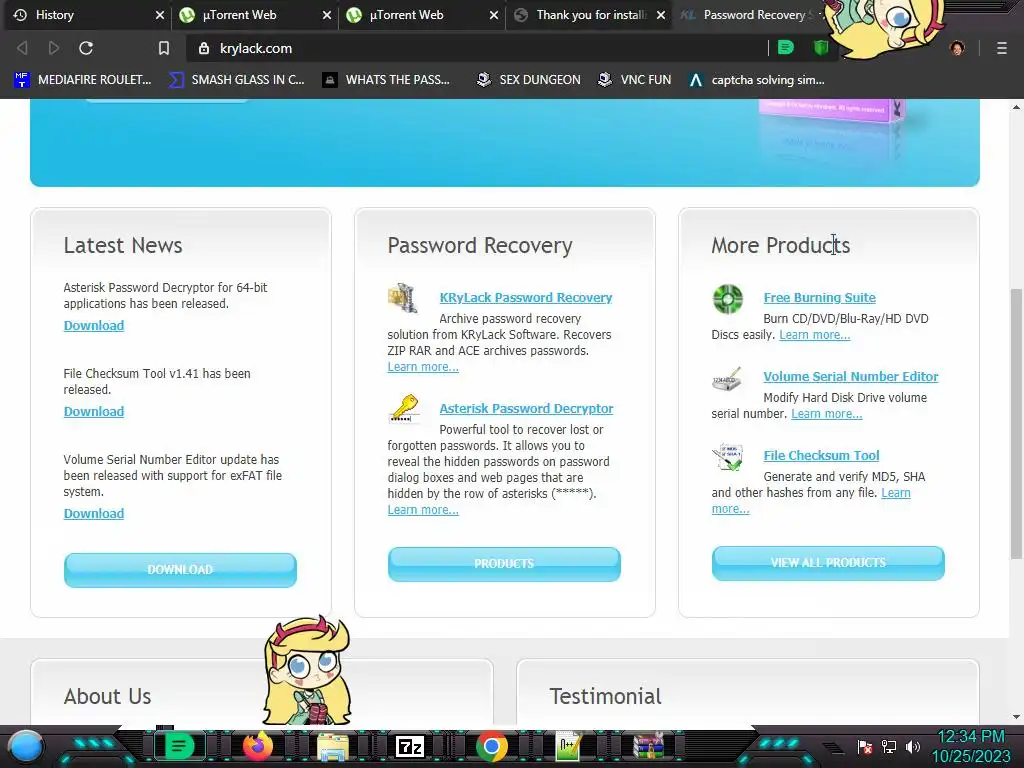The height and width of the screenshot is (768, 1024).
Task: Open the Asterisk Password Decryptor link
Action: tap(526, 408)
